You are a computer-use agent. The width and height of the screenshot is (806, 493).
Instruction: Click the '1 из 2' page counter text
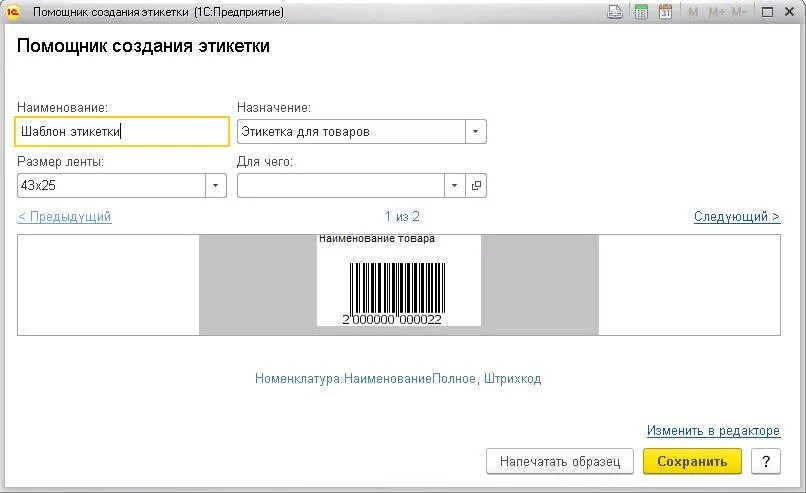402,216
